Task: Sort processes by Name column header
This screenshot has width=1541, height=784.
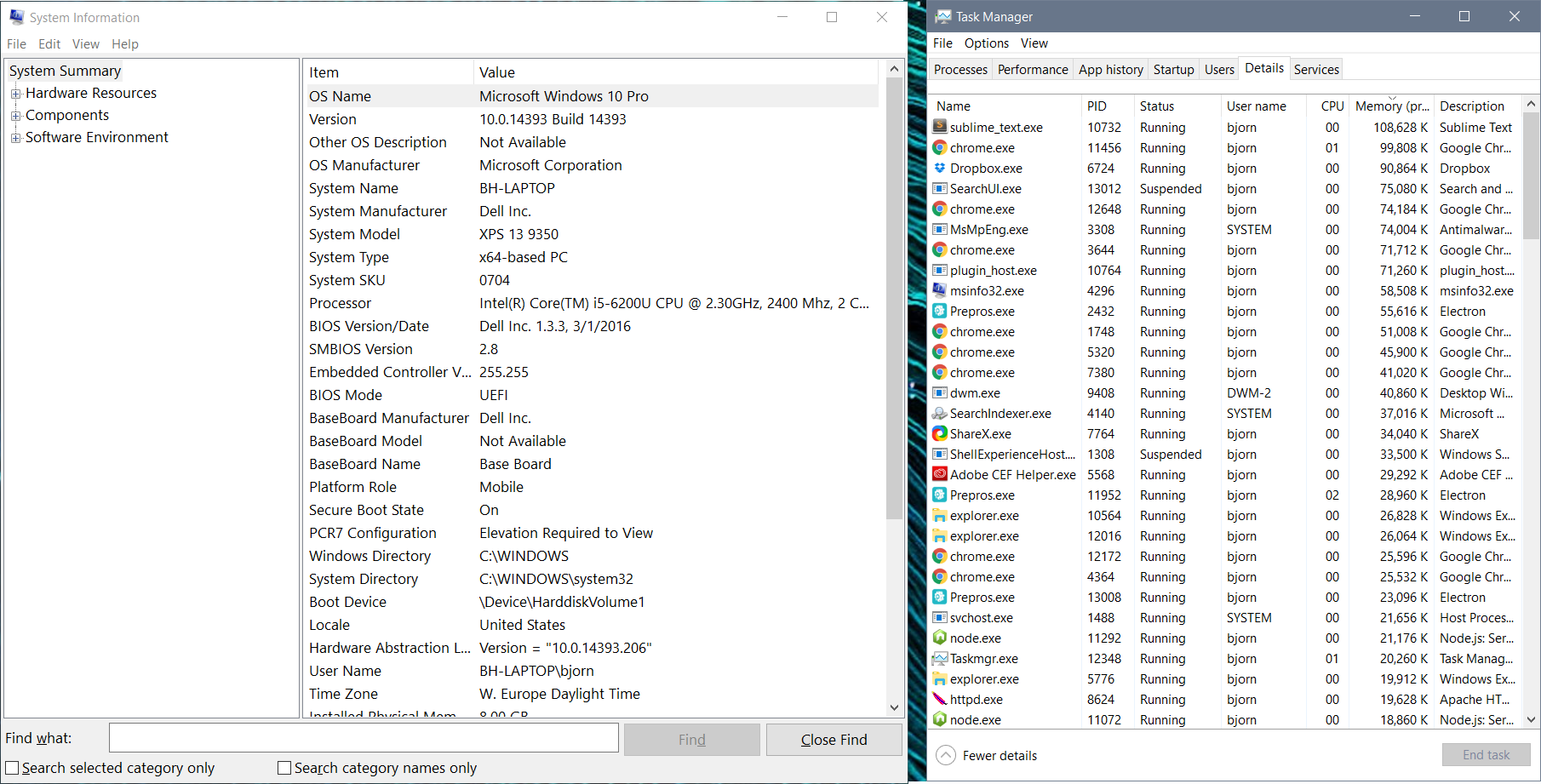Action: (x=1005, y=106)
